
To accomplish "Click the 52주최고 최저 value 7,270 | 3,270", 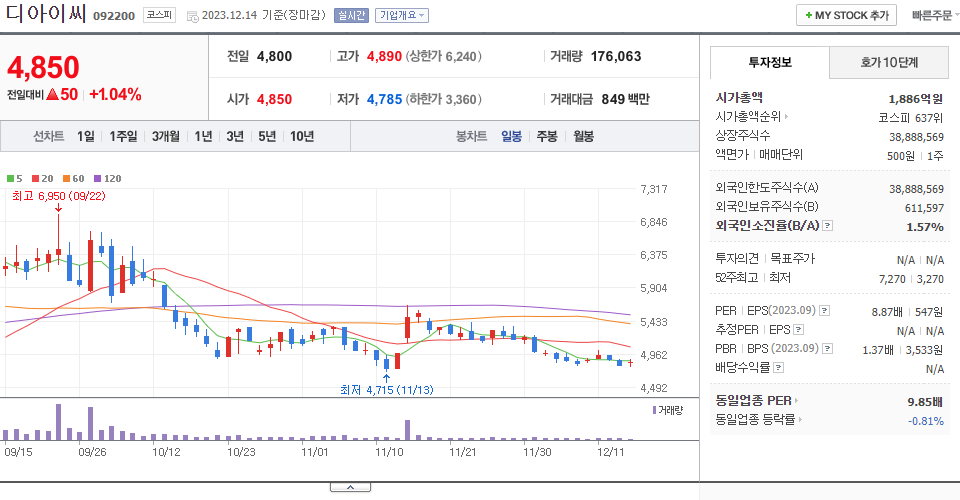I will [912, 279].
